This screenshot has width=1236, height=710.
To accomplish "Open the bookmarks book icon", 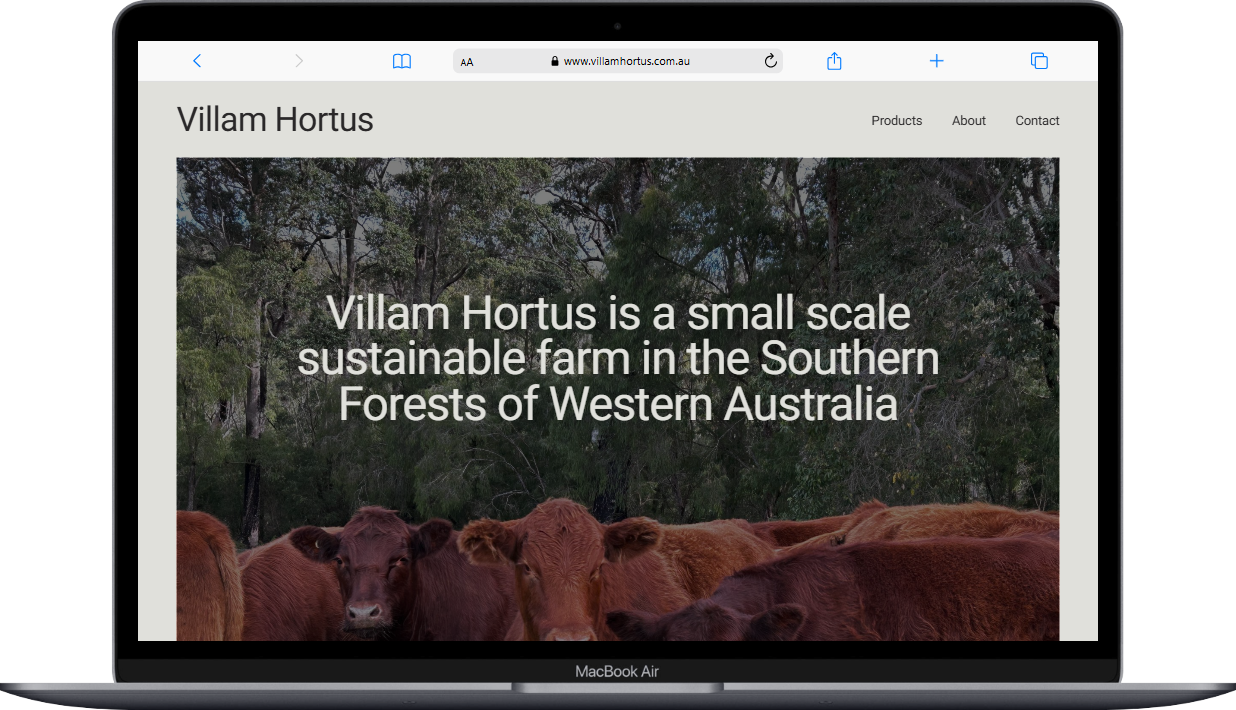I will click(x=402, y=61).
